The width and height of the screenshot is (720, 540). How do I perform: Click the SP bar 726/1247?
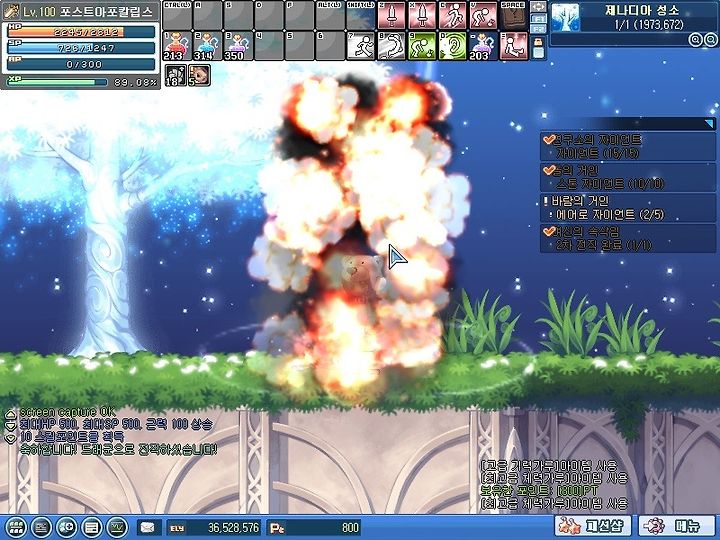(x=81, y=48)
